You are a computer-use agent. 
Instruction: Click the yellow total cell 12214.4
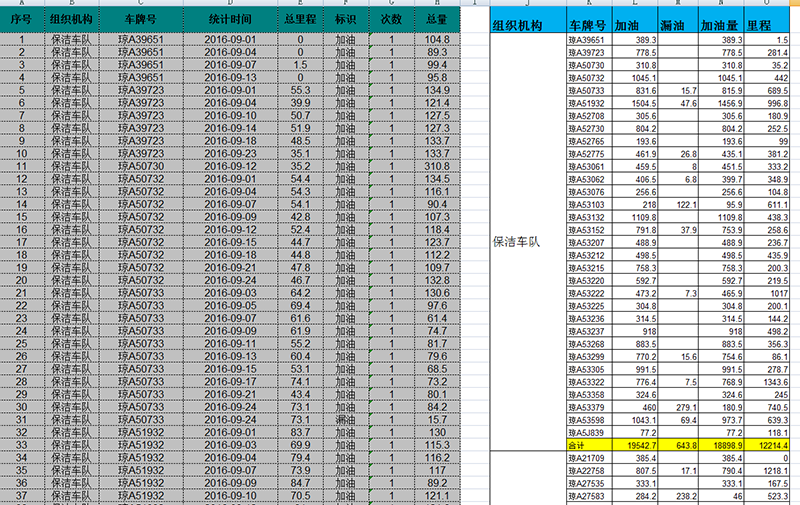pyautogui.click(x=773, y=444)
